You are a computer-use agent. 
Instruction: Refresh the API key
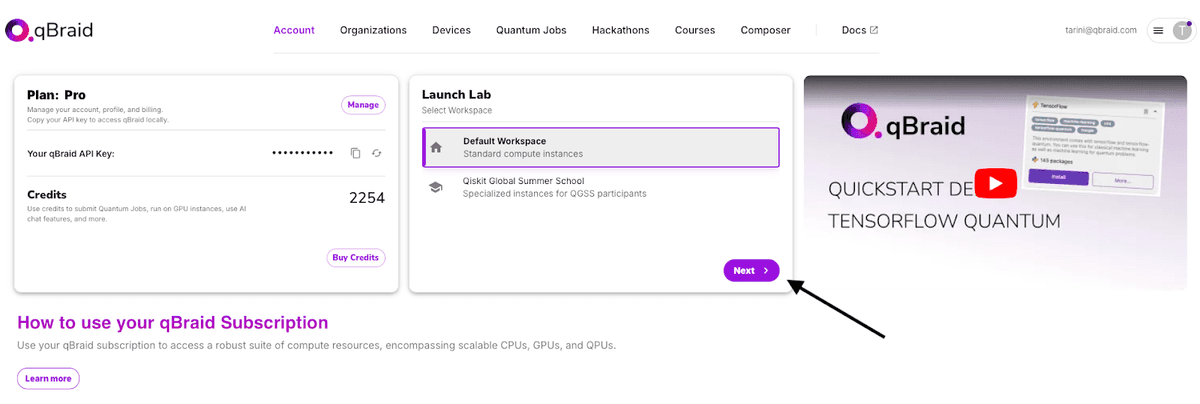[377, 153]
